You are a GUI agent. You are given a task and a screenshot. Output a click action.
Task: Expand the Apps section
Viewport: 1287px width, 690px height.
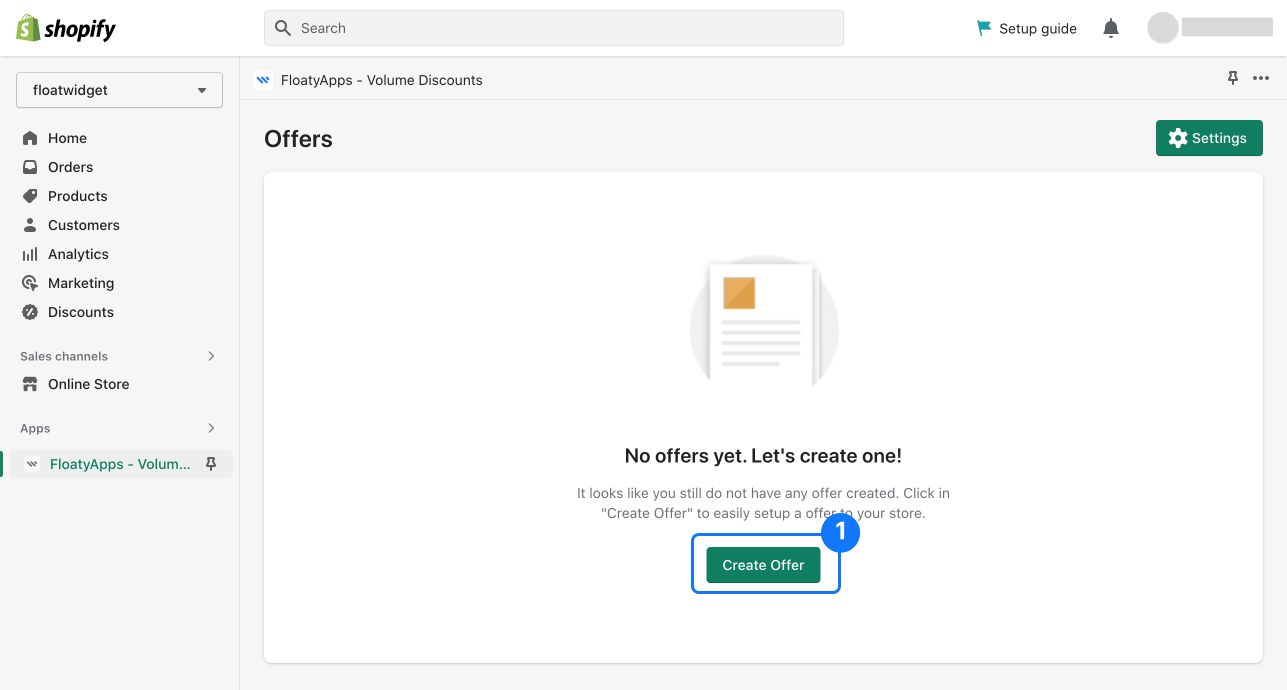point(211,428)
